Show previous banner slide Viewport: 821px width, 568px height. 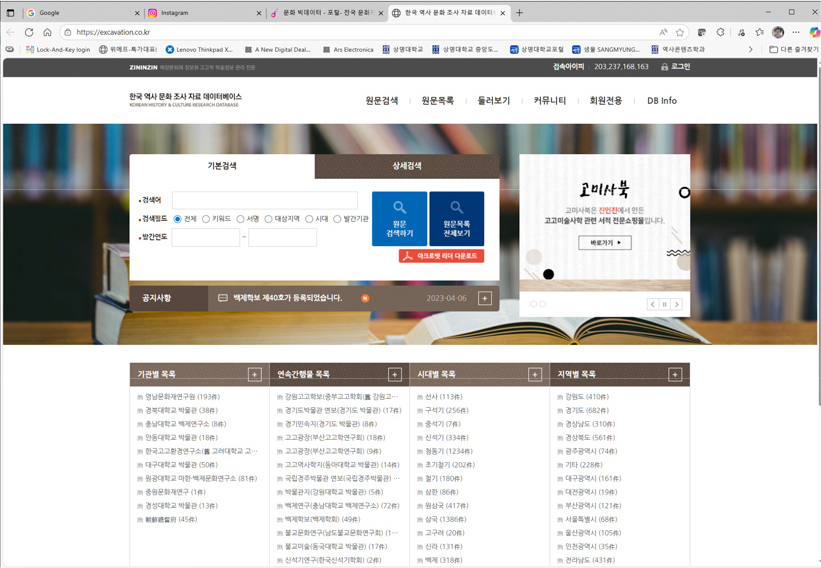click(x=652, y=304)
